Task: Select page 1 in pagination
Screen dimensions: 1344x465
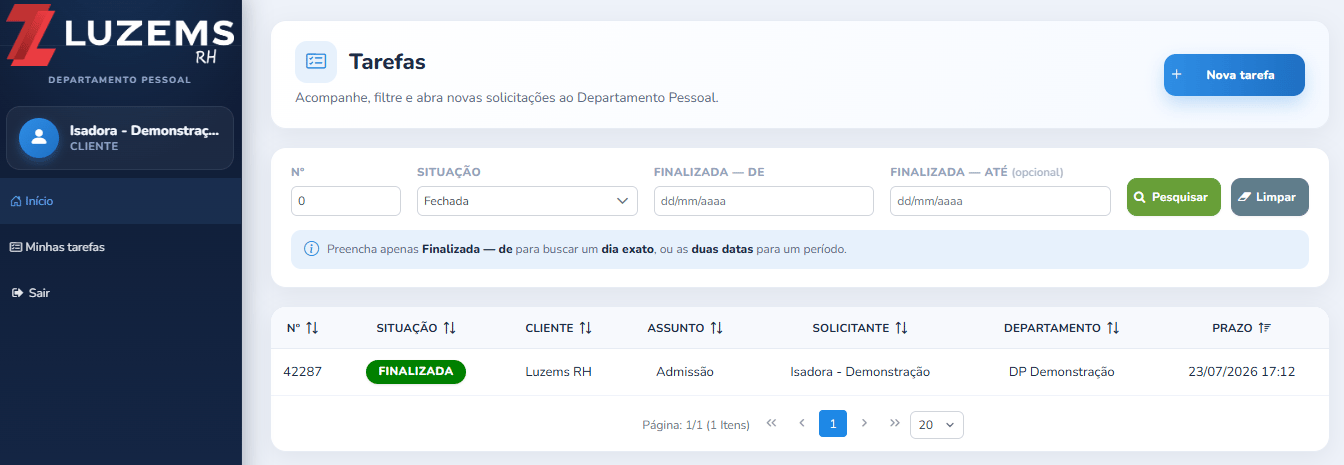Action: (x=833, y=424)
